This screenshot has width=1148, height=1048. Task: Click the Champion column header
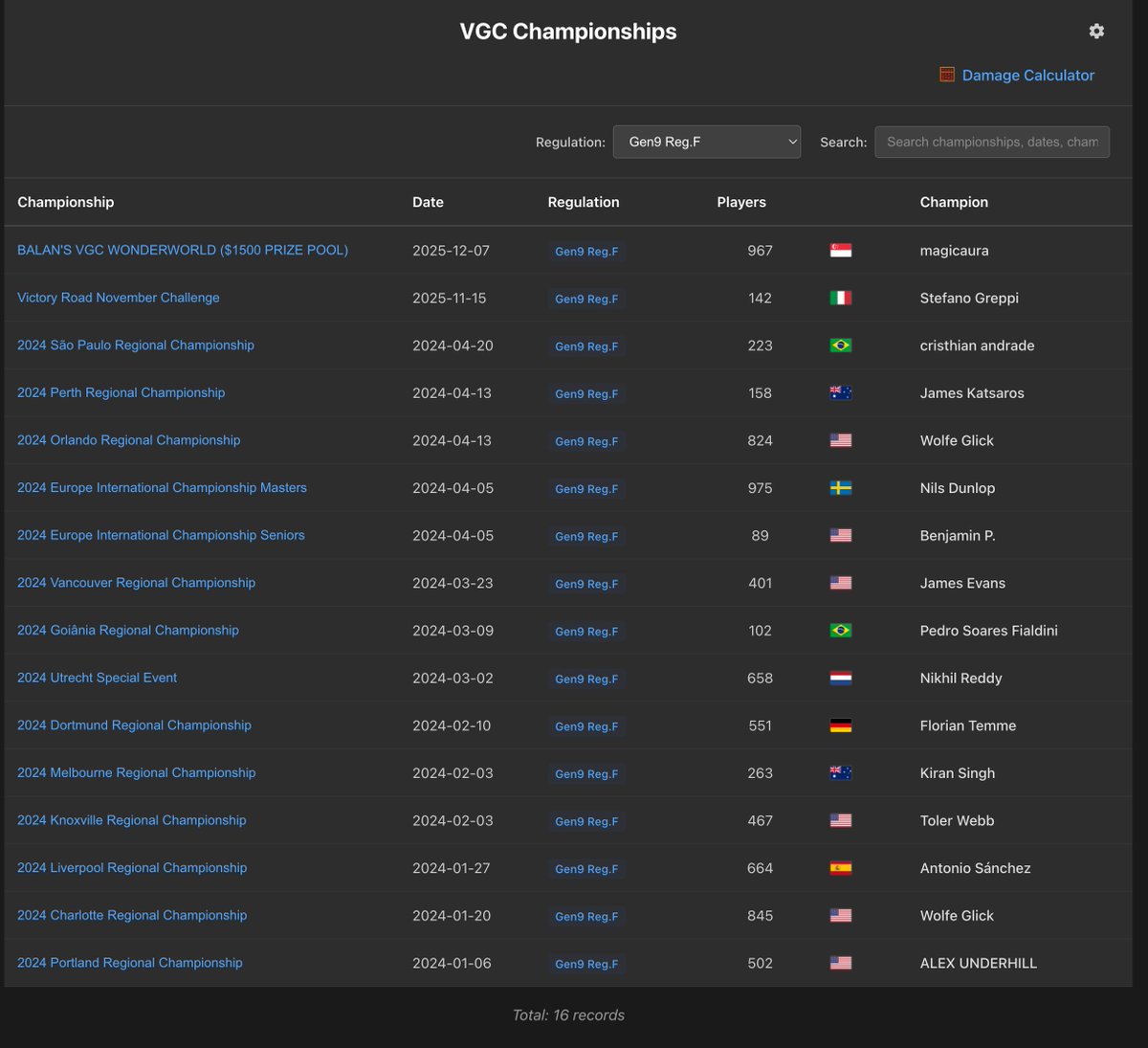(954, 202)
